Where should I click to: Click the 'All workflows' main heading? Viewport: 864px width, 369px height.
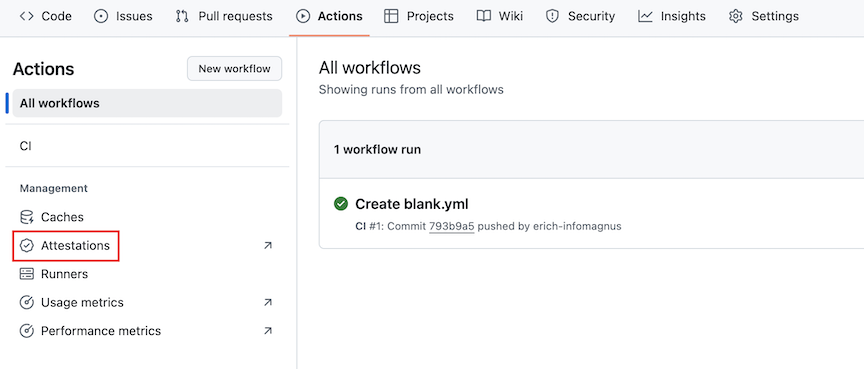(x=370, y=68)
